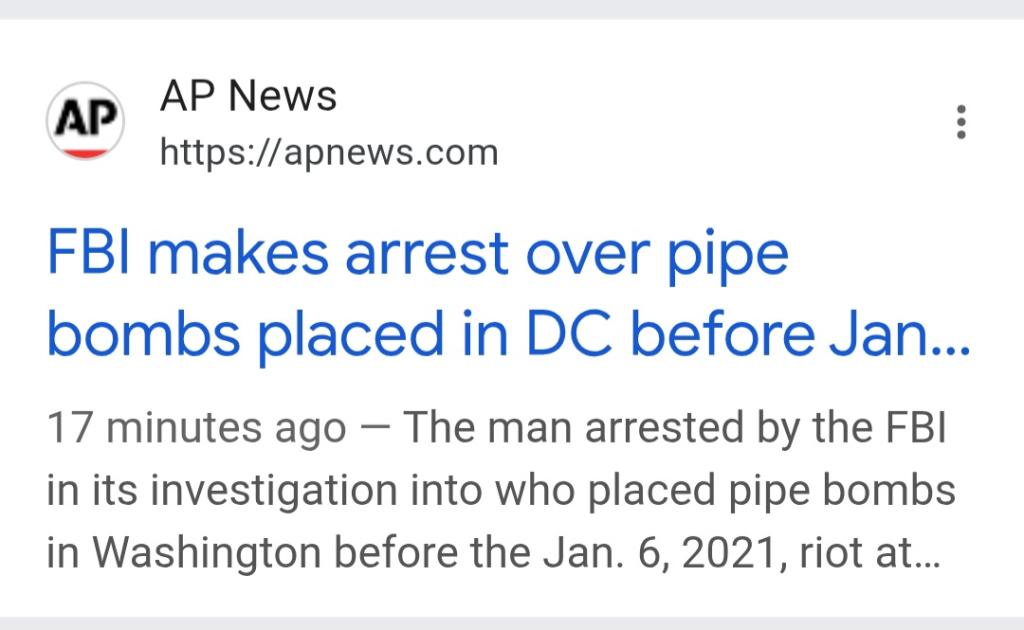Click "Washington" in the article snippet
This screenshot has width=1024, height=630.
(x=209, y=553)
